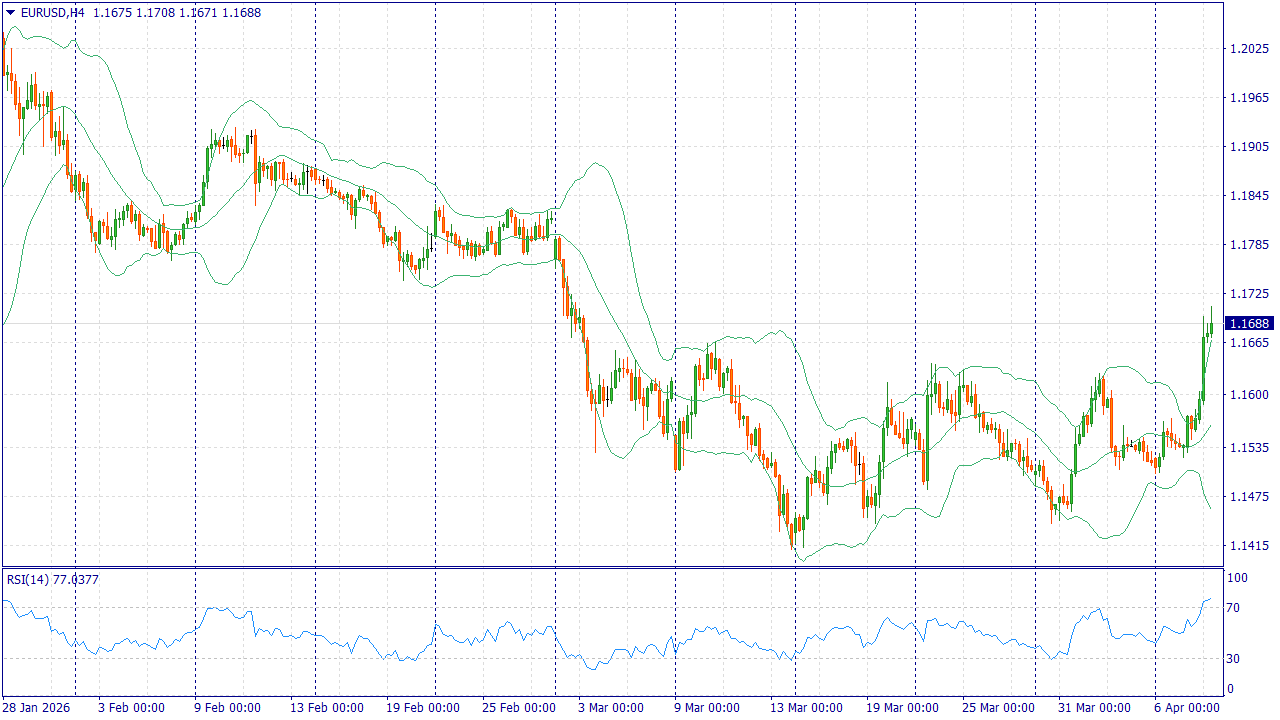This screenshot has height=720, width=1280.
Task: Click the RSI scale value 30
Action: tap(1234, 659)
